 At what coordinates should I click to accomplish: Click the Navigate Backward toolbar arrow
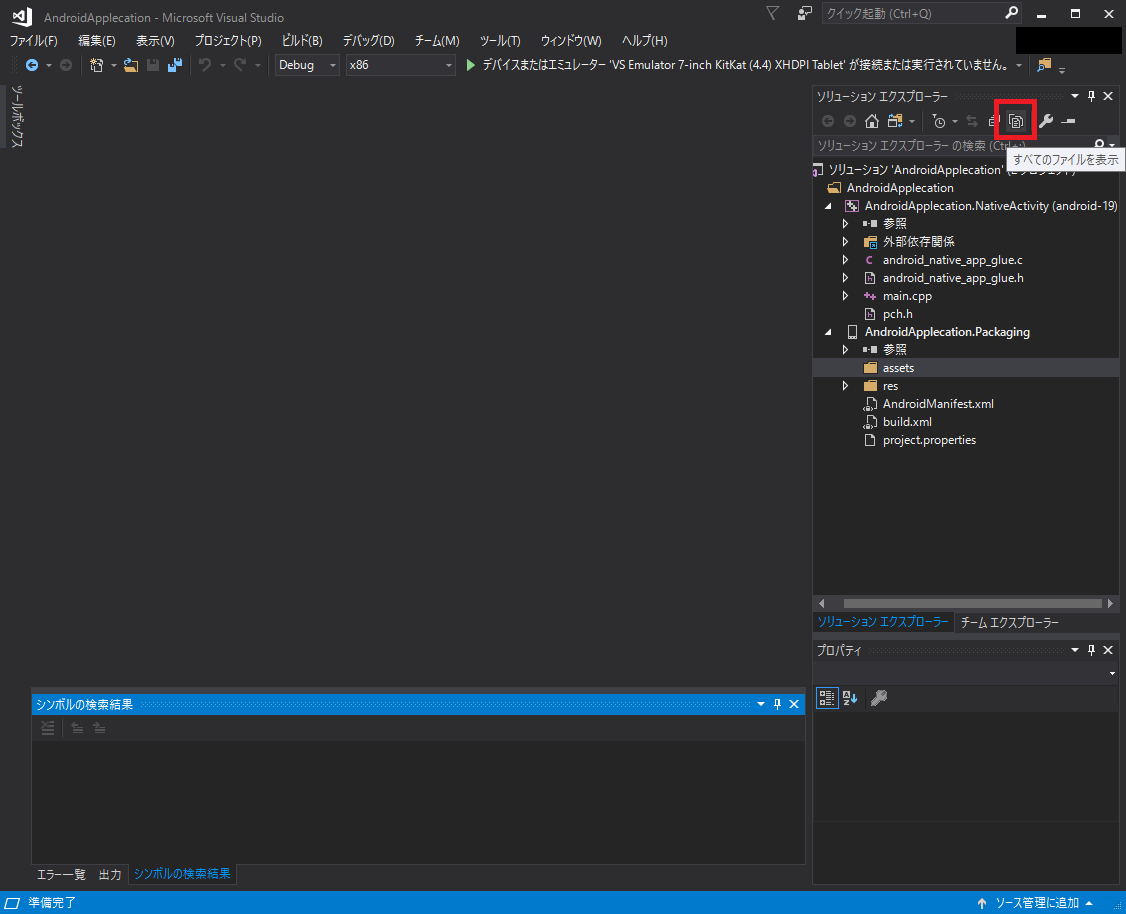click(x=32, y=65)
